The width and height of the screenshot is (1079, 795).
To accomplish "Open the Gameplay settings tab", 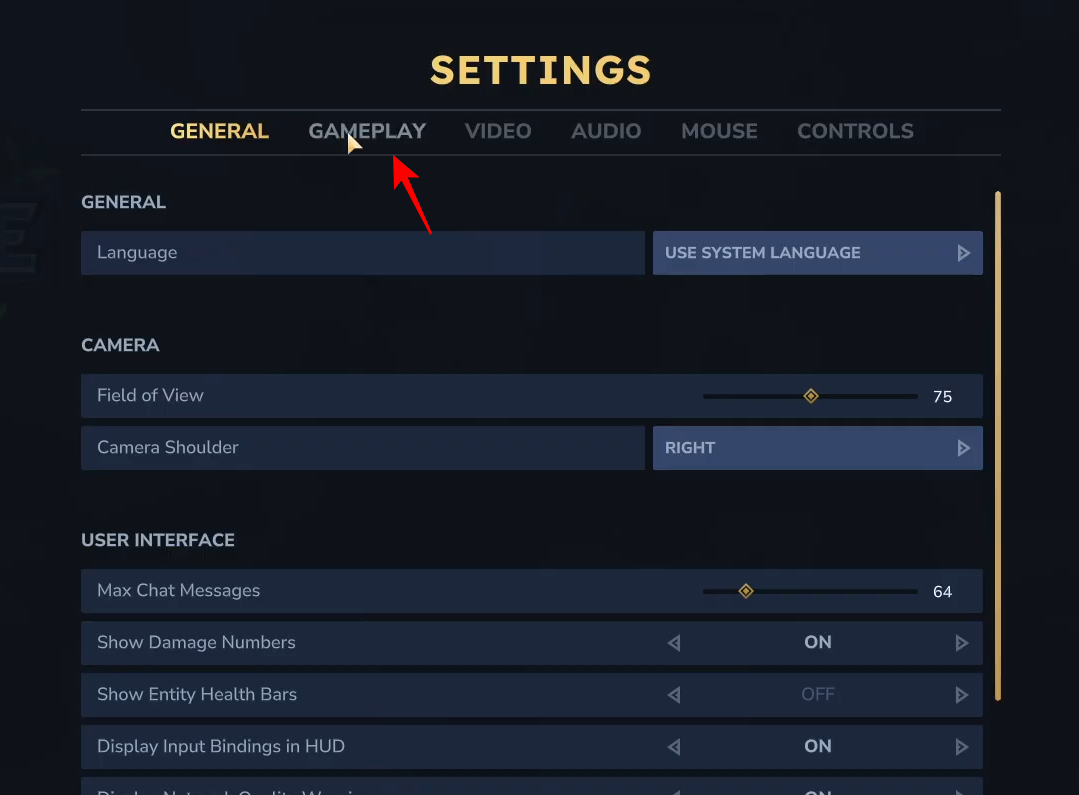I will pos(367,131).
